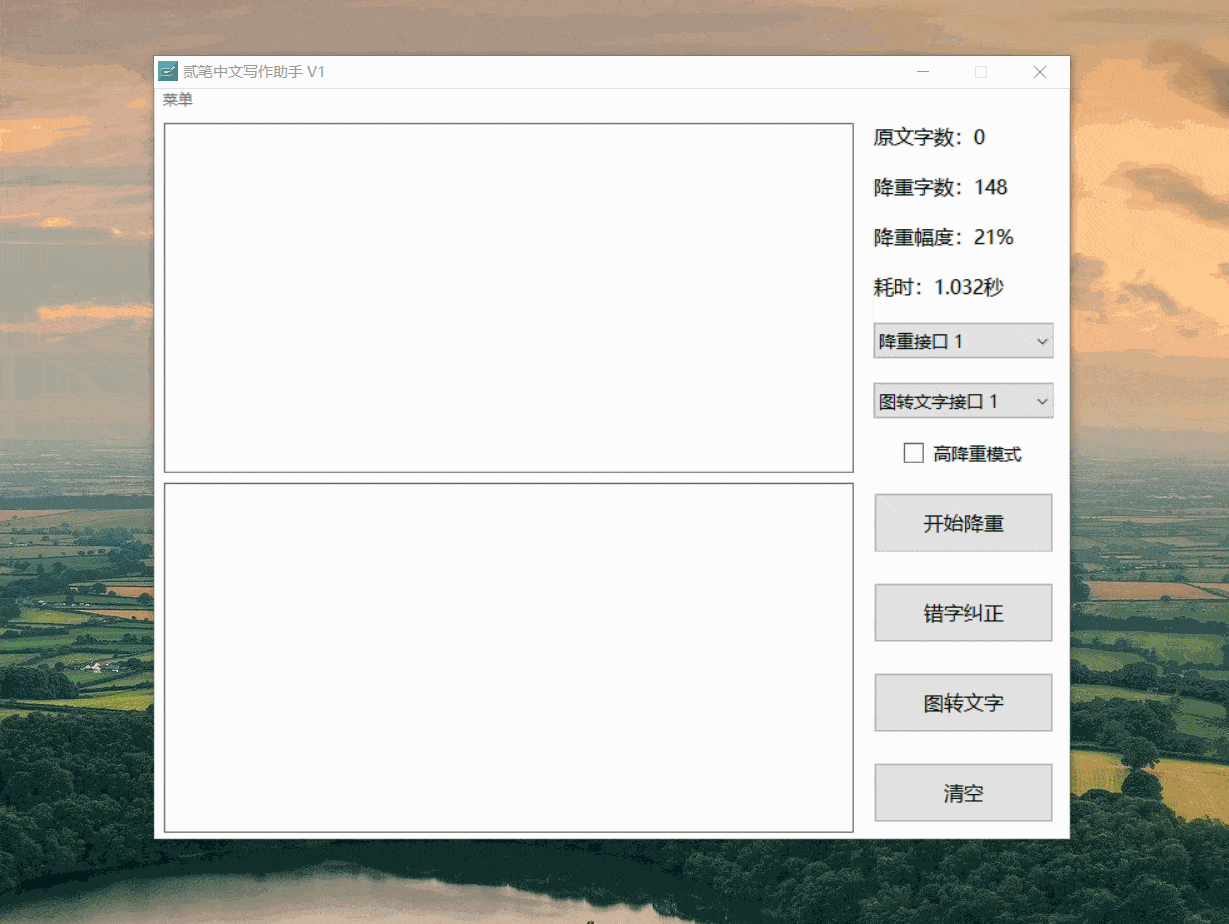Viewport: 1229px width, 924px height.
Task: Click inside the lower result text area
Action: 508,658
